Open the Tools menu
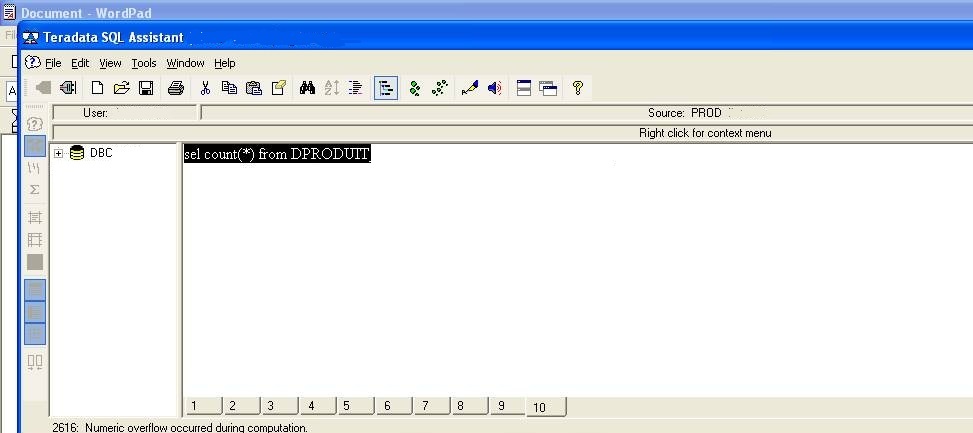The image size is (973, 433). [x=143, y=63]
